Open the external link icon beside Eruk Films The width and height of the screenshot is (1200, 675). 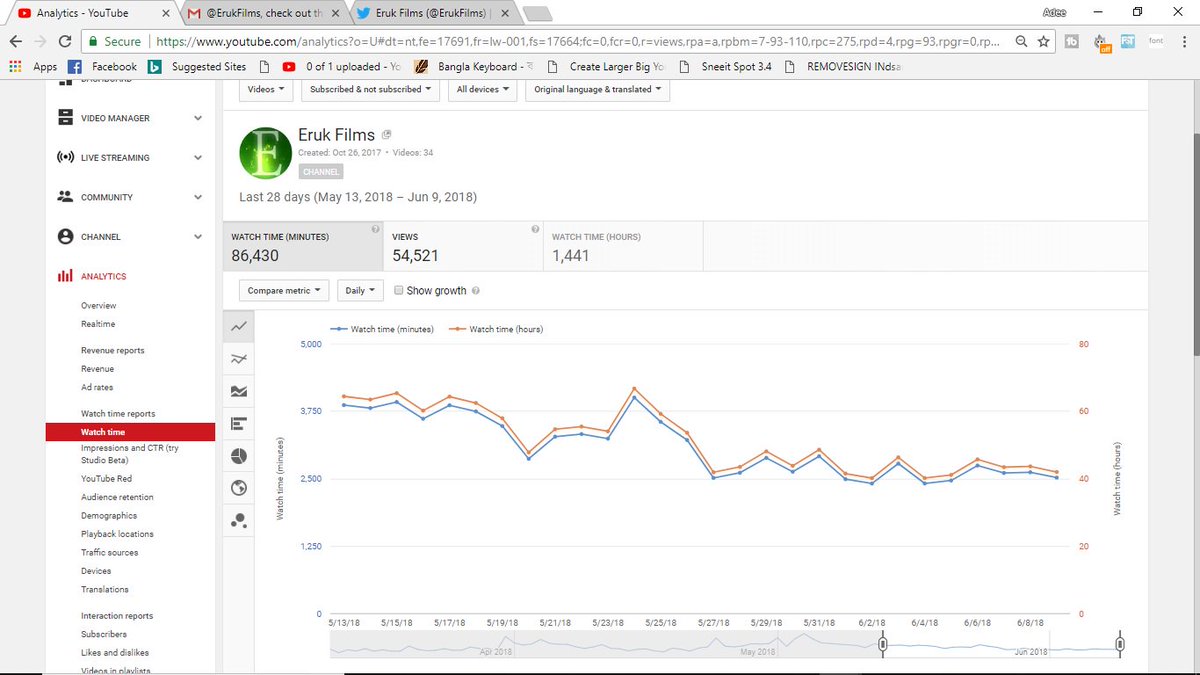click(x=387, y=135)
